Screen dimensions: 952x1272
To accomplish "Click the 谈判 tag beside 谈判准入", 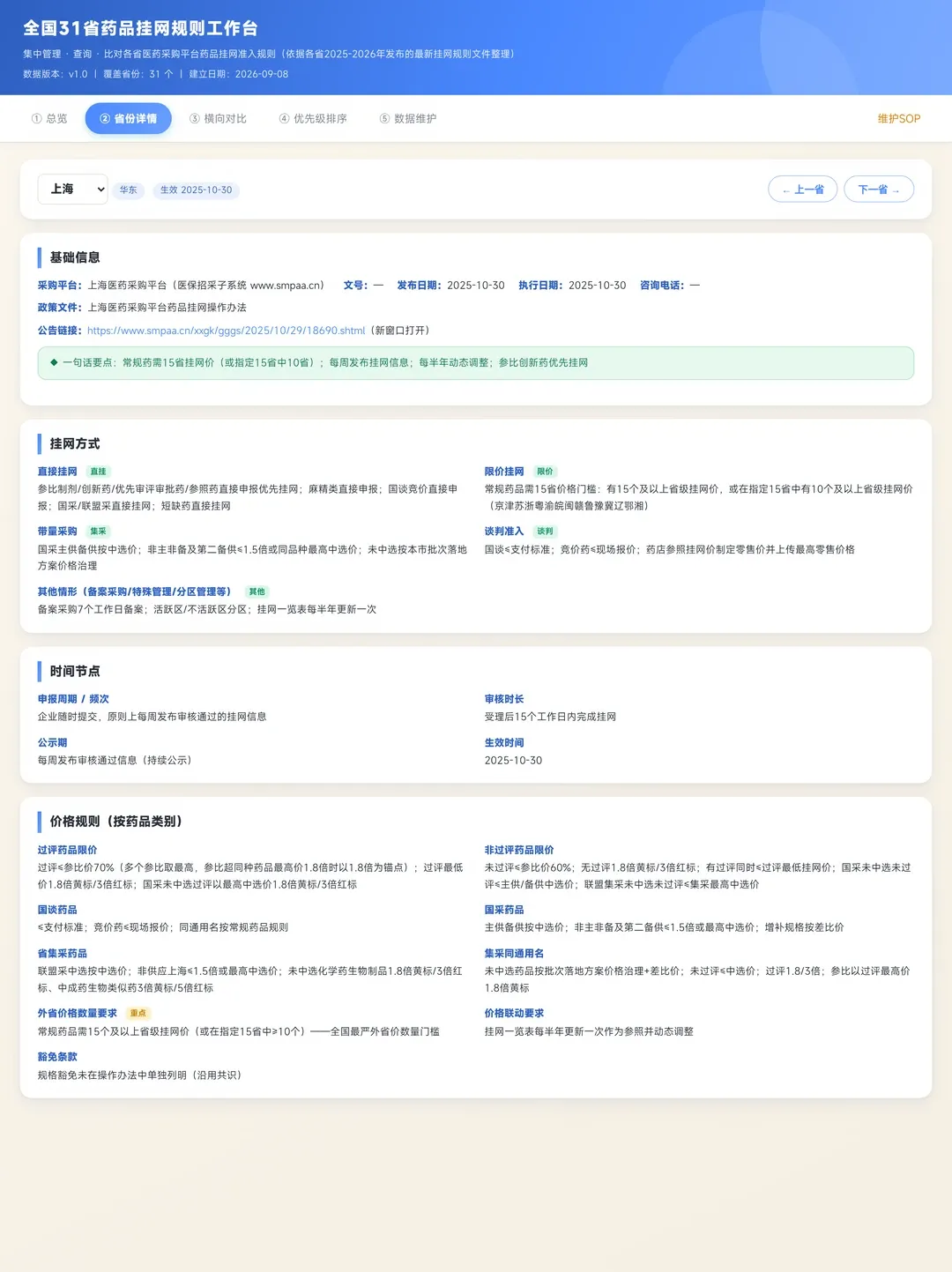I will pos(545,532).
